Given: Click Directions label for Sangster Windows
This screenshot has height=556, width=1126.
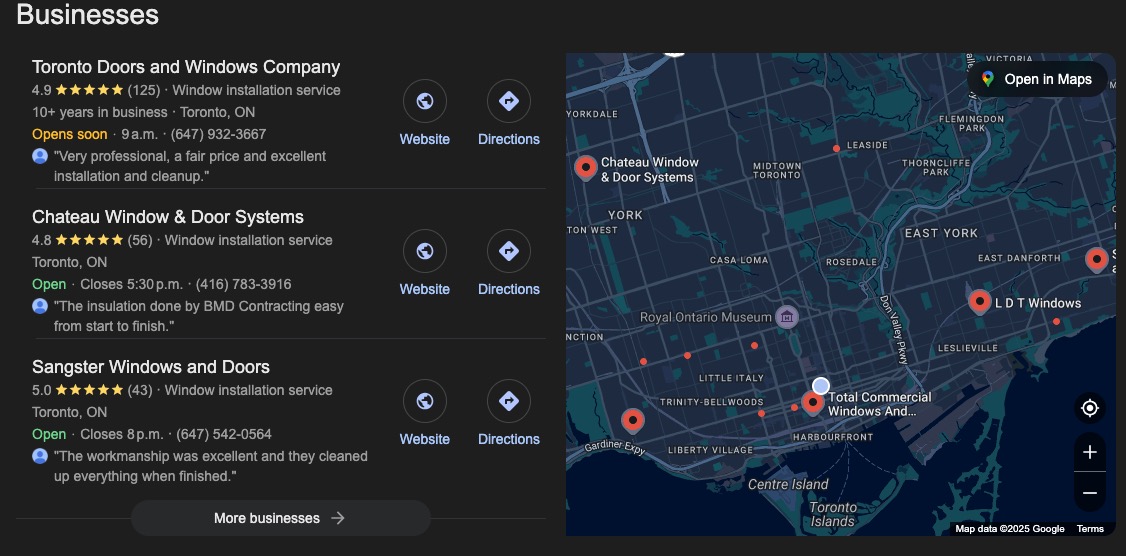Looking at the screenshot, I should [508, 439].
